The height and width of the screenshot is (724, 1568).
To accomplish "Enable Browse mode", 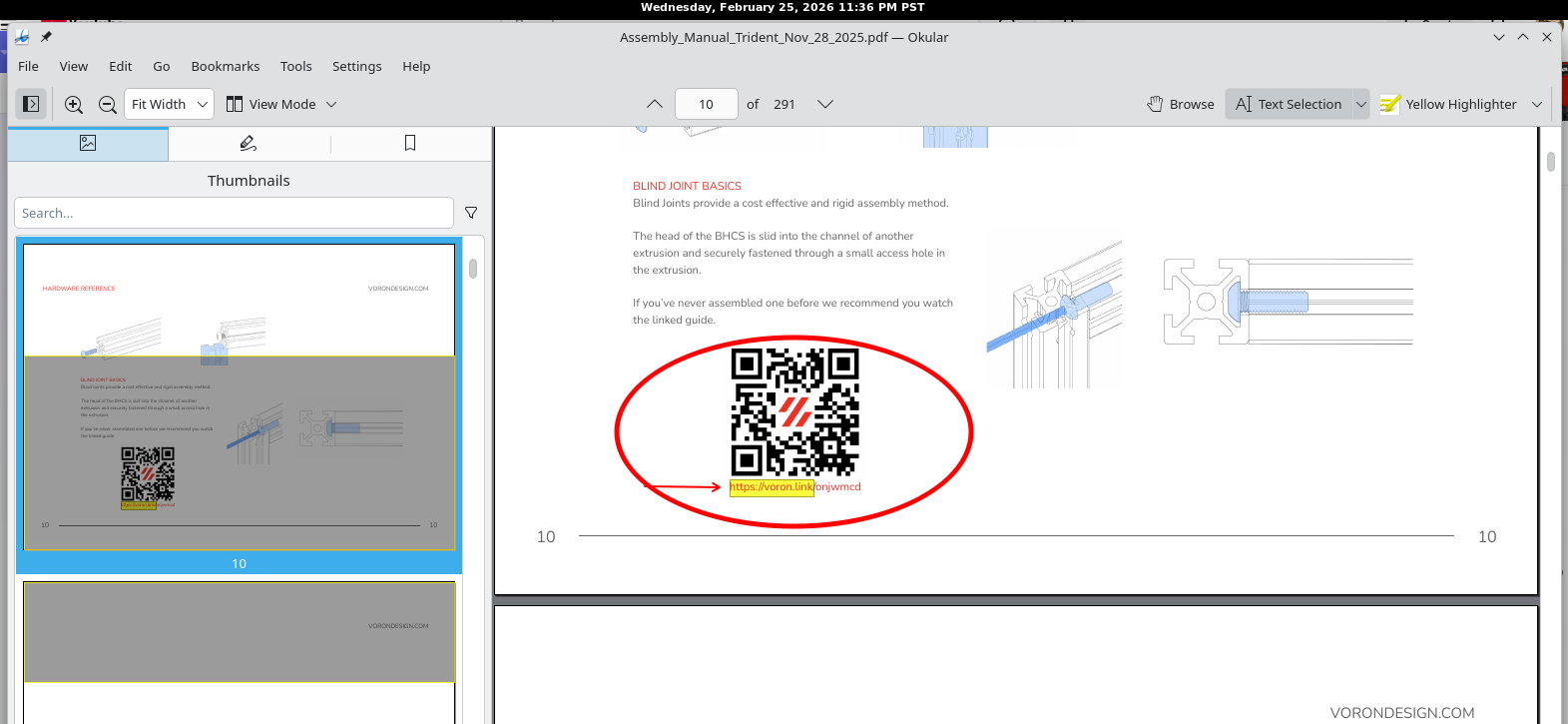I will pos(1181,104).
